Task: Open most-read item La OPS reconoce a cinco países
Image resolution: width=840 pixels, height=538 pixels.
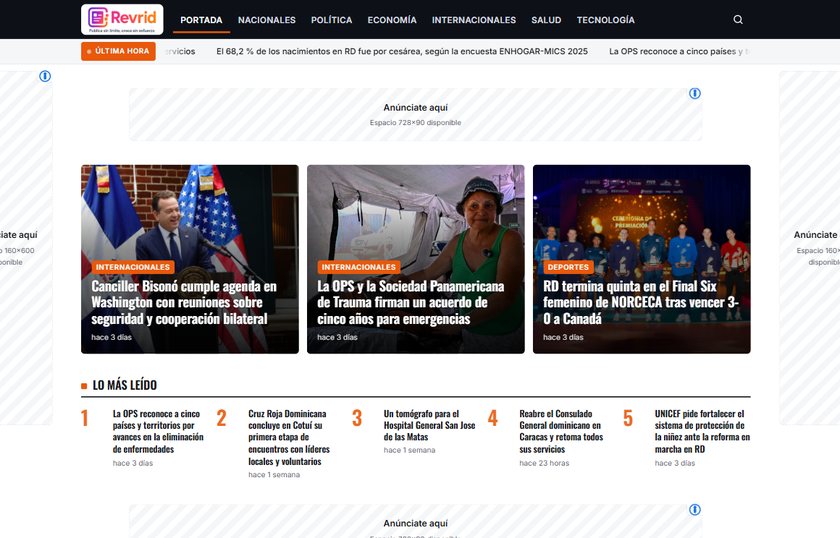Action: point(158,431)
